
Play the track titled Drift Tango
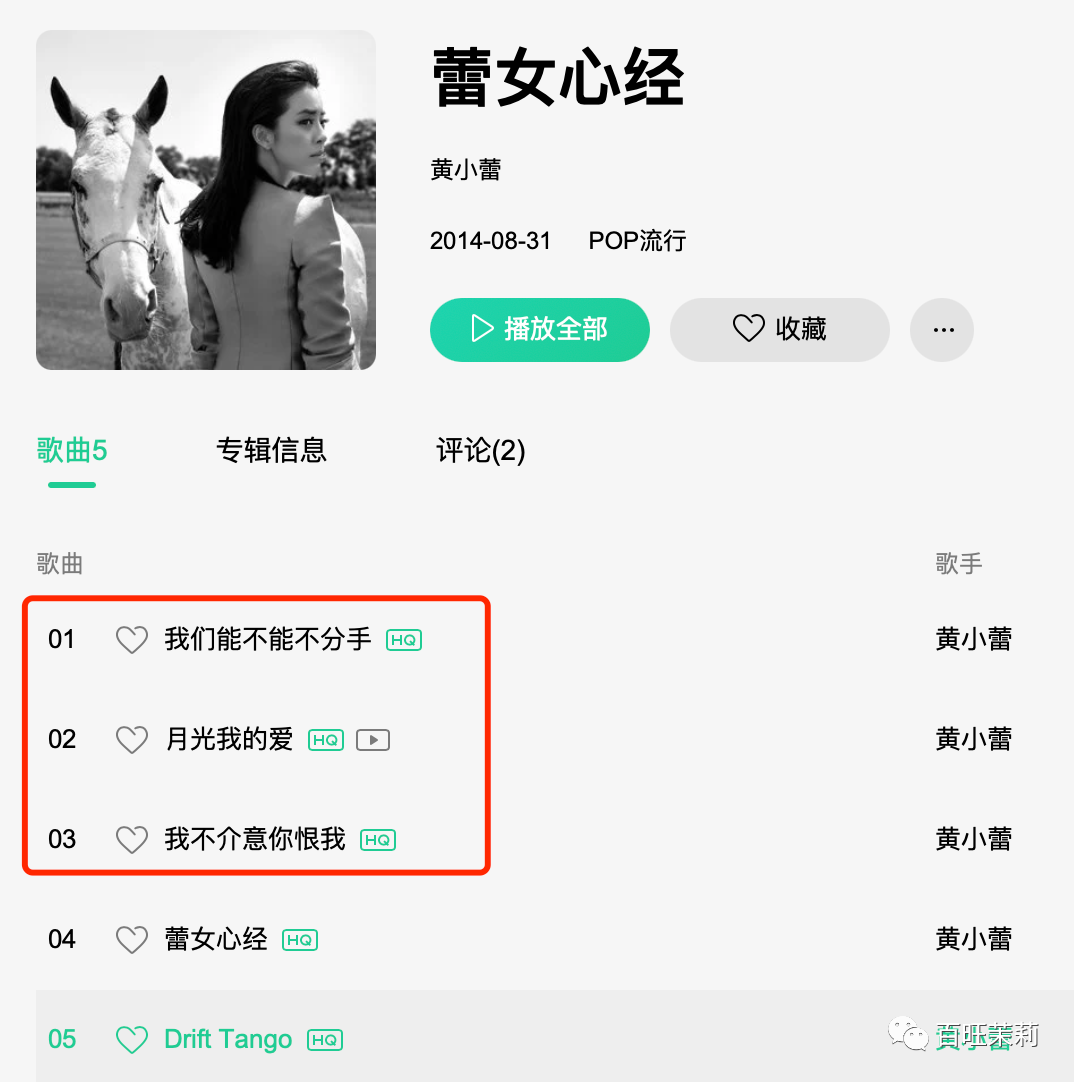click(x=228, y=1039)
